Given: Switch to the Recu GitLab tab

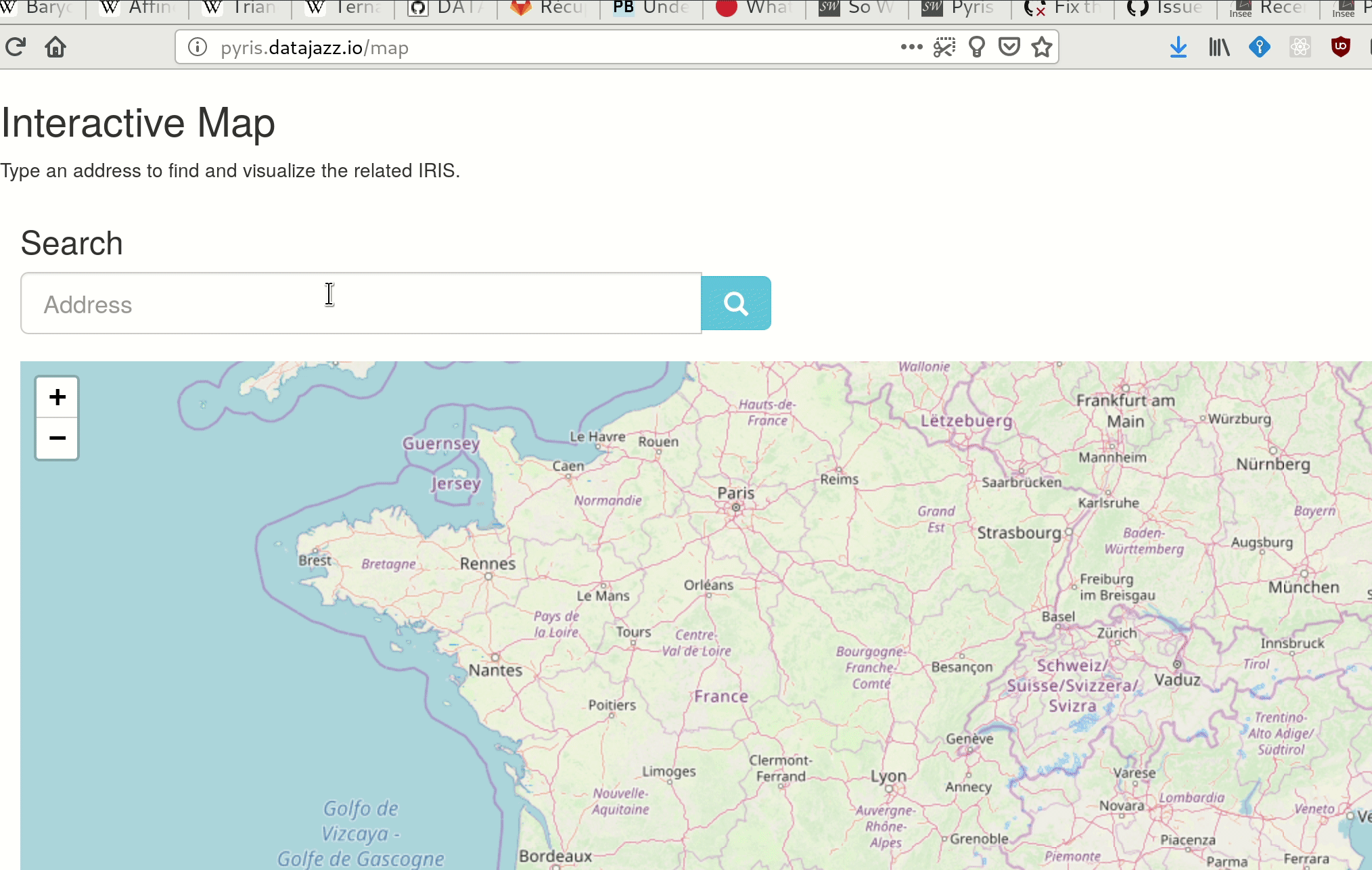Looking at the screenshot, I should click(x=550, y=8).
